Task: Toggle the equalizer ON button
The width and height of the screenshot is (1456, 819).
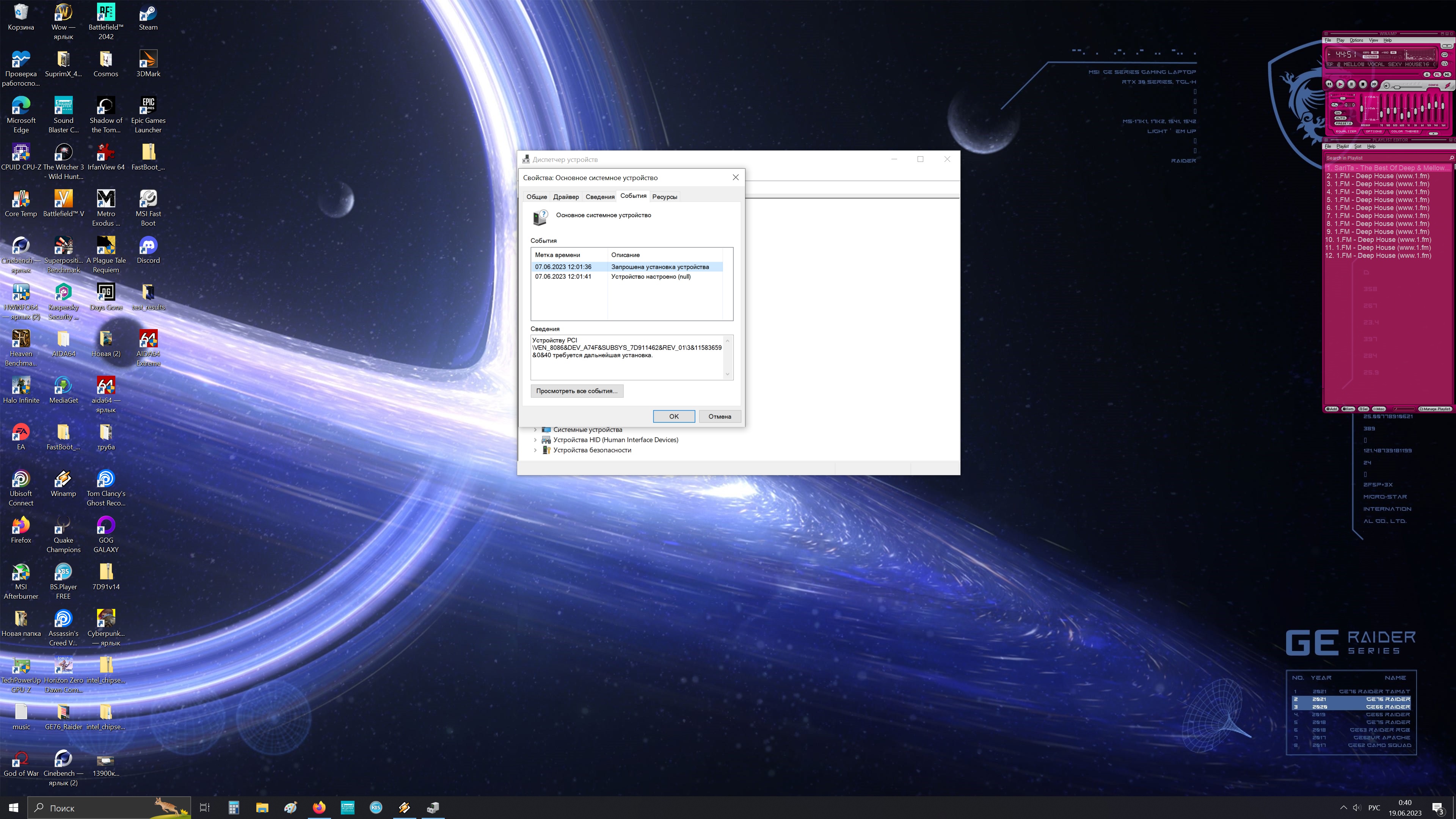Action: [1338, 113]
